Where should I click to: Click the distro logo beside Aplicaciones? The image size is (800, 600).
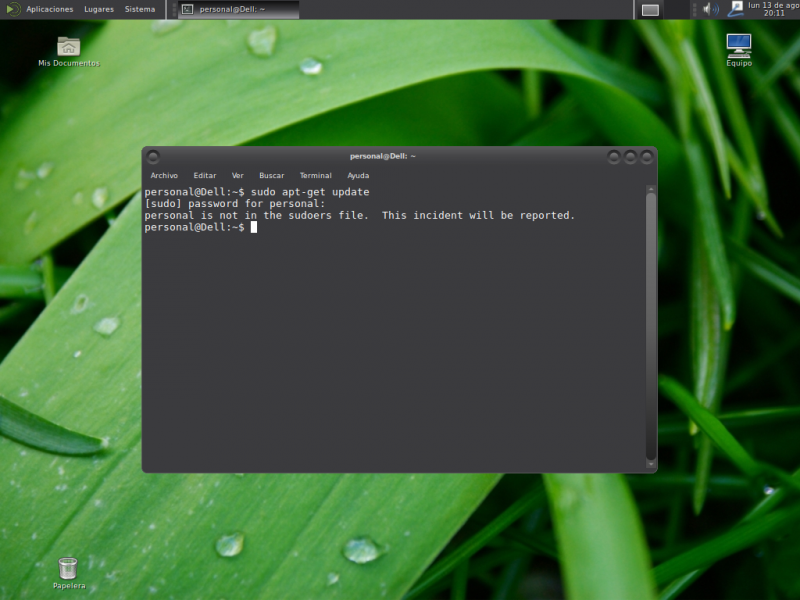[x=10, y=9]
